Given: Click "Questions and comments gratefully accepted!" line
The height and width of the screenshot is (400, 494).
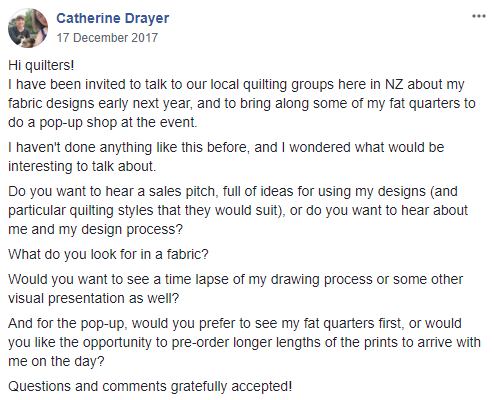Looking at the screenshot, I should 150,387.
